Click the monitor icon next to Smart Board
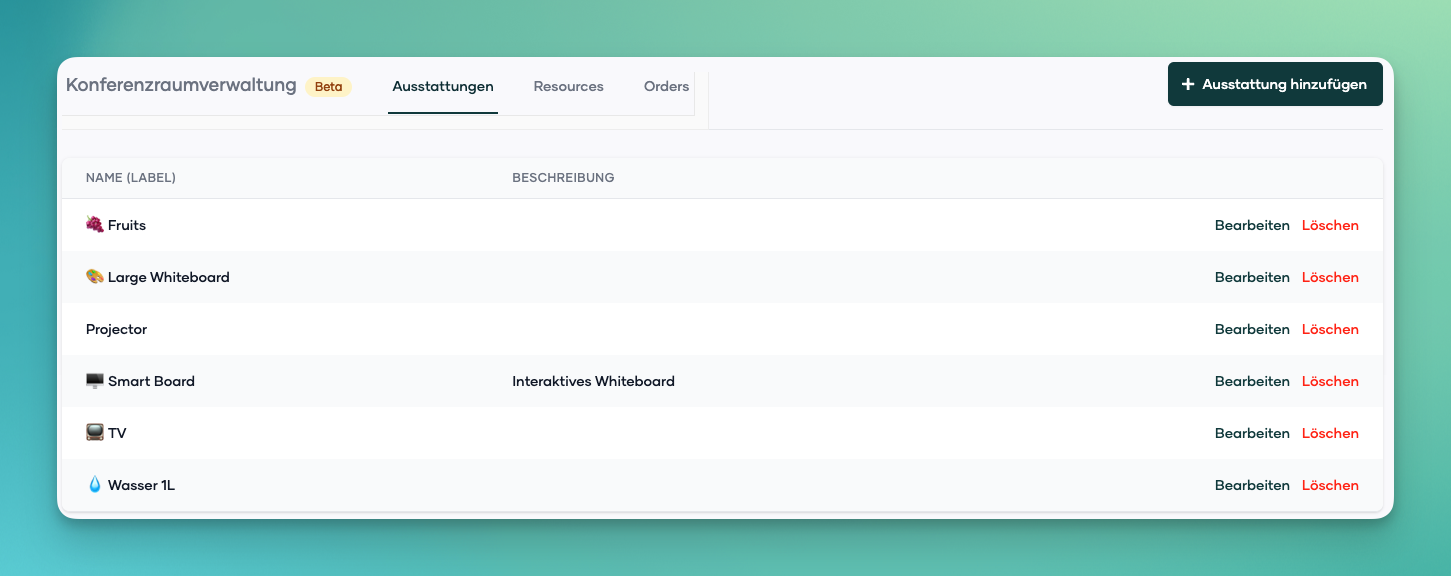This screenshot has width=1451, height=576. (95, 381)
